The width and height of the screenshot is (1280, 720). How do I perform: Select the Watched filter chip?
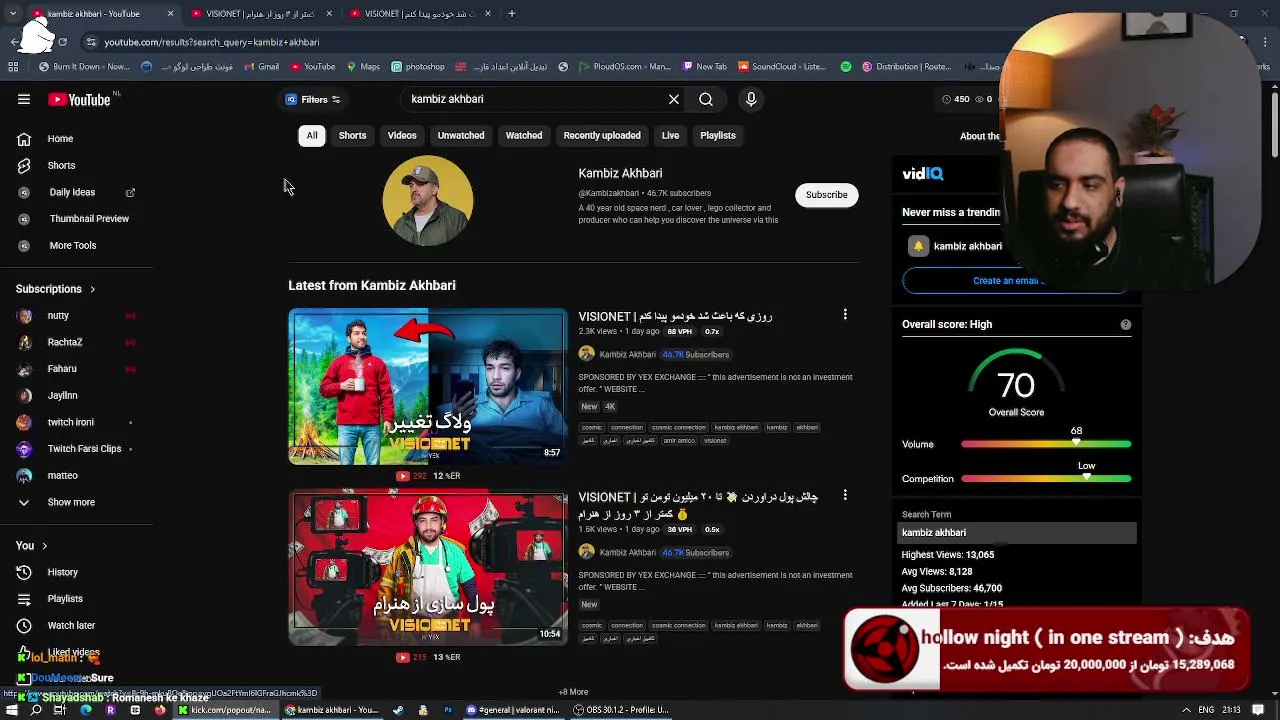coord(524,135)
